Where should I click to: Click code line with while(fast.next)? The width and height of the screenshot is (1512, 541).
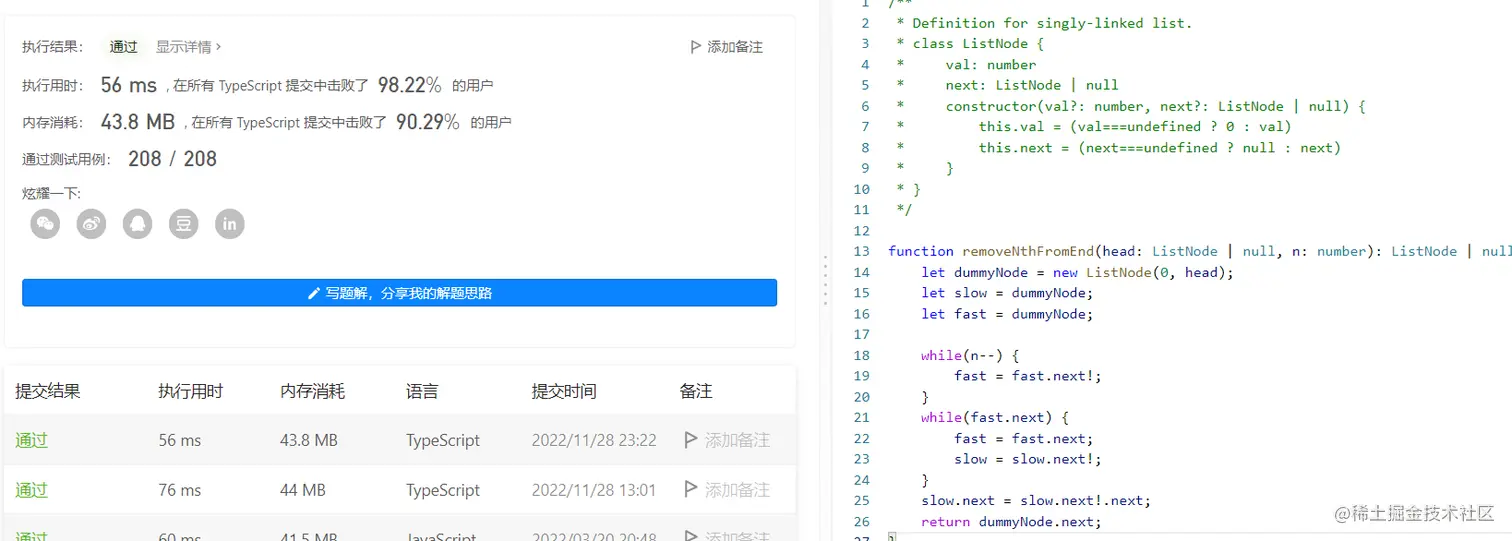click(995, 417)
